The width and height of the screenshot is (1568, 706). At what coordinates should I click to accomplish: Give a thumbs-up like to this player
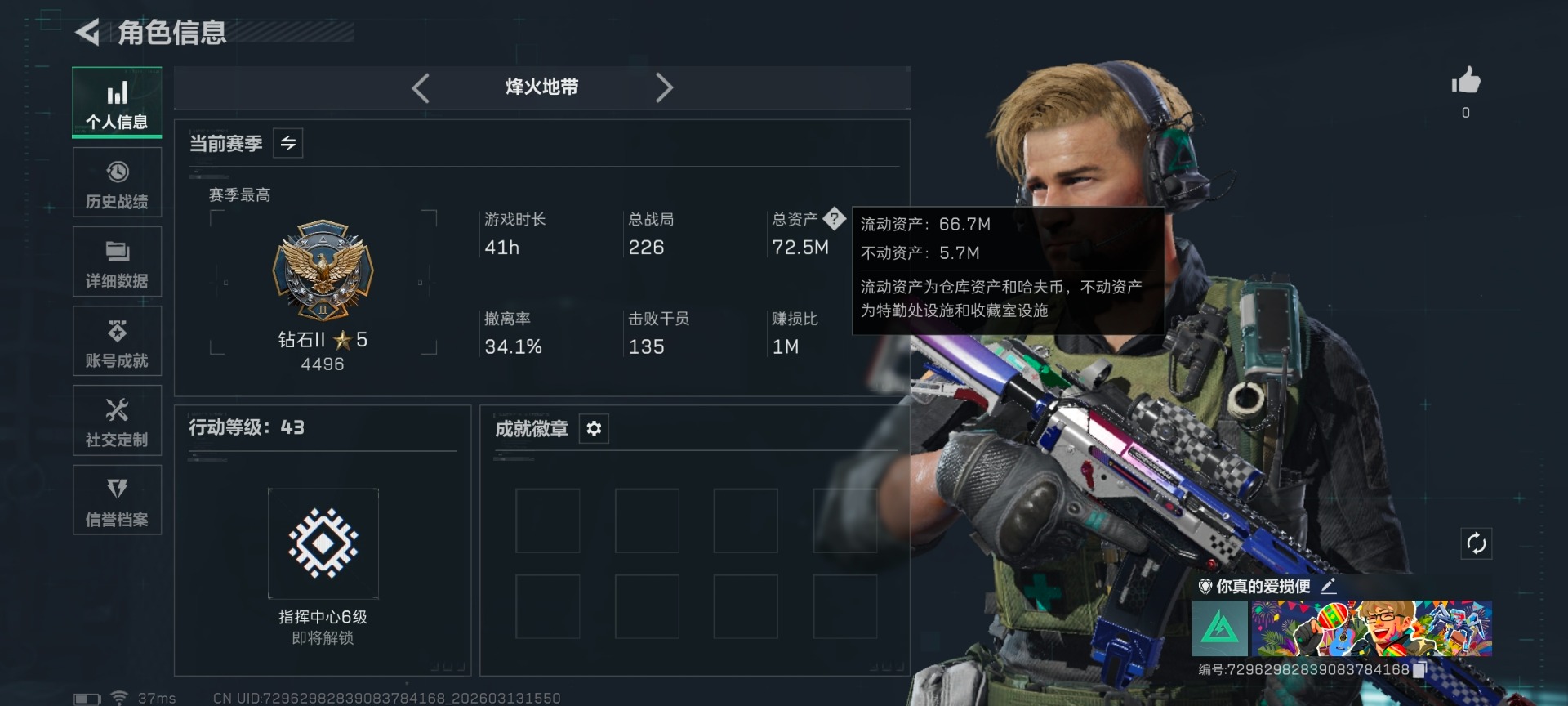tap(1466, 81)
